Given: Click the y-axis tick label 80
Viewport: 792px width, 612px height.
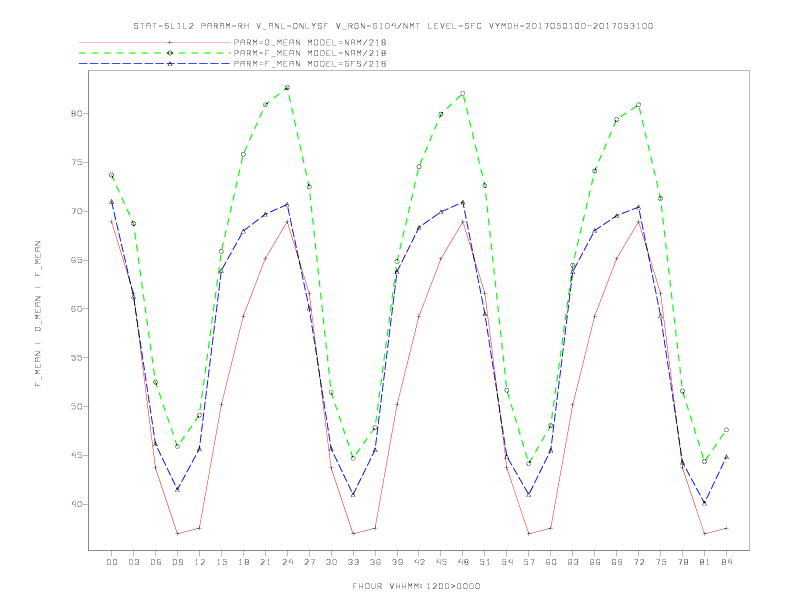Looking at the screenshot, I should (x=76, y=114).
